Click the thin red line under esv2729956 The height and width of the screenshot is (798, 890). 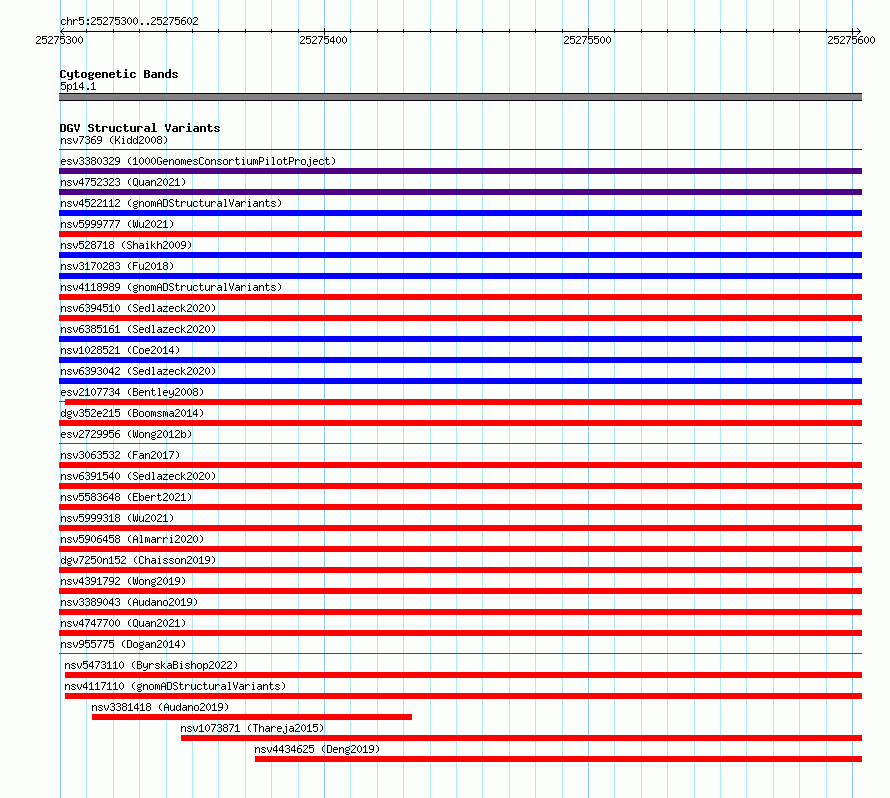click(x=460, y=443)
